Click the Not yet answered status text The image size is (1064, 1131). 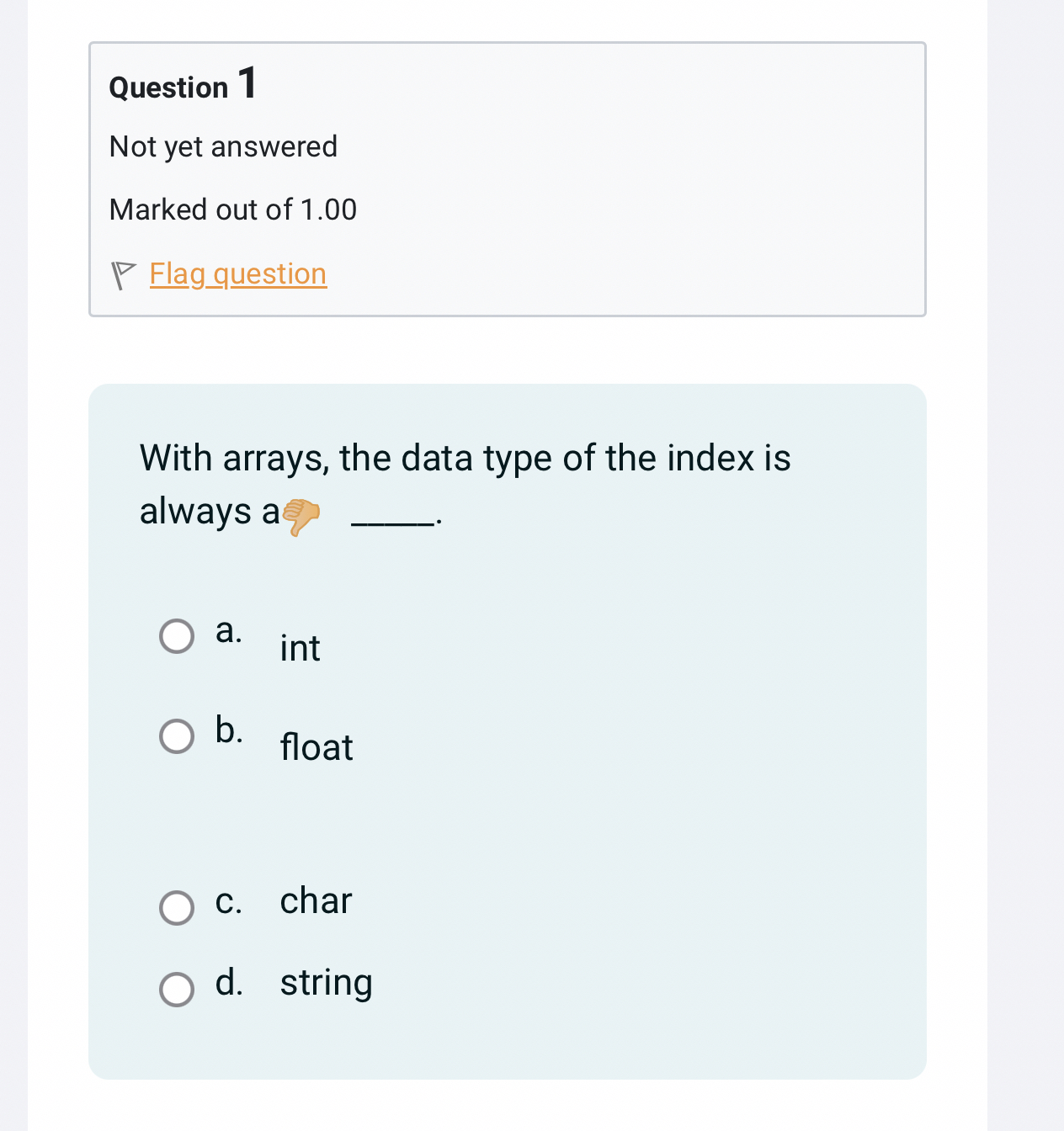click(x=222, y=146)
